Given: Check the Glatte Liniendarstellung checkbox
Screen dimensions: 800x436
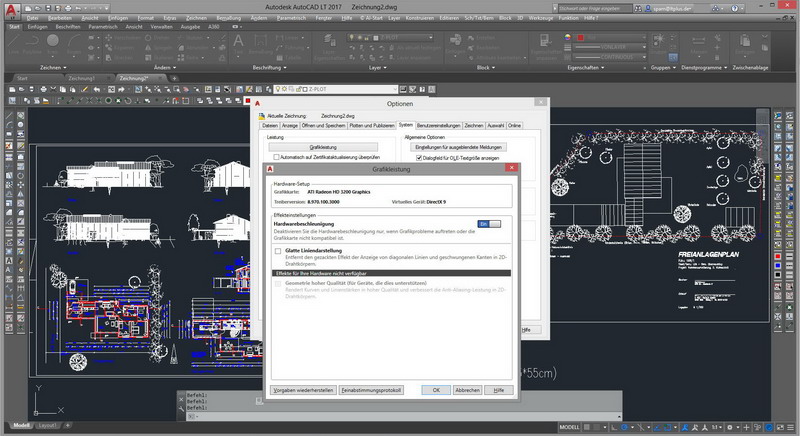Looking at the screenshot, I should (x=278, y=251).
